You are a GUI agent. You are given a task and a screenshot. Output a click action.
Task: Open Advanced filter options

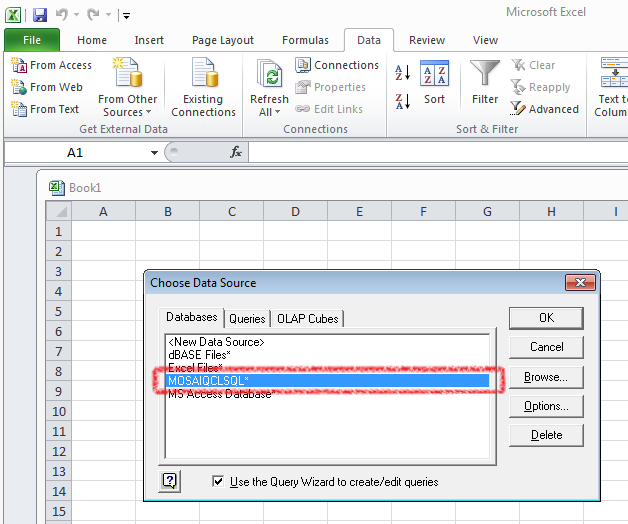tap(545, 109)
